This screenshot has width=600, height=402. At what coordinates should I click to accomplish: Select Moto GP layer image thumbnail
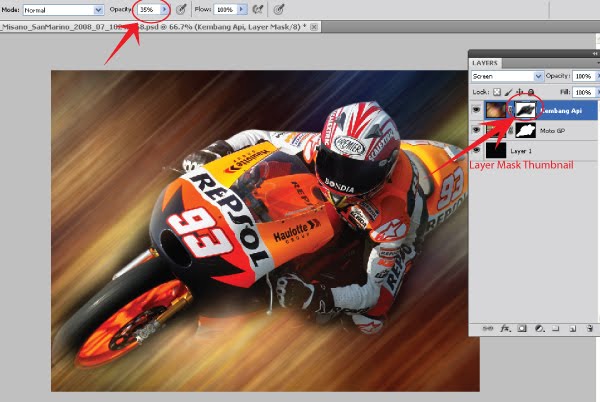coord(496,130)
